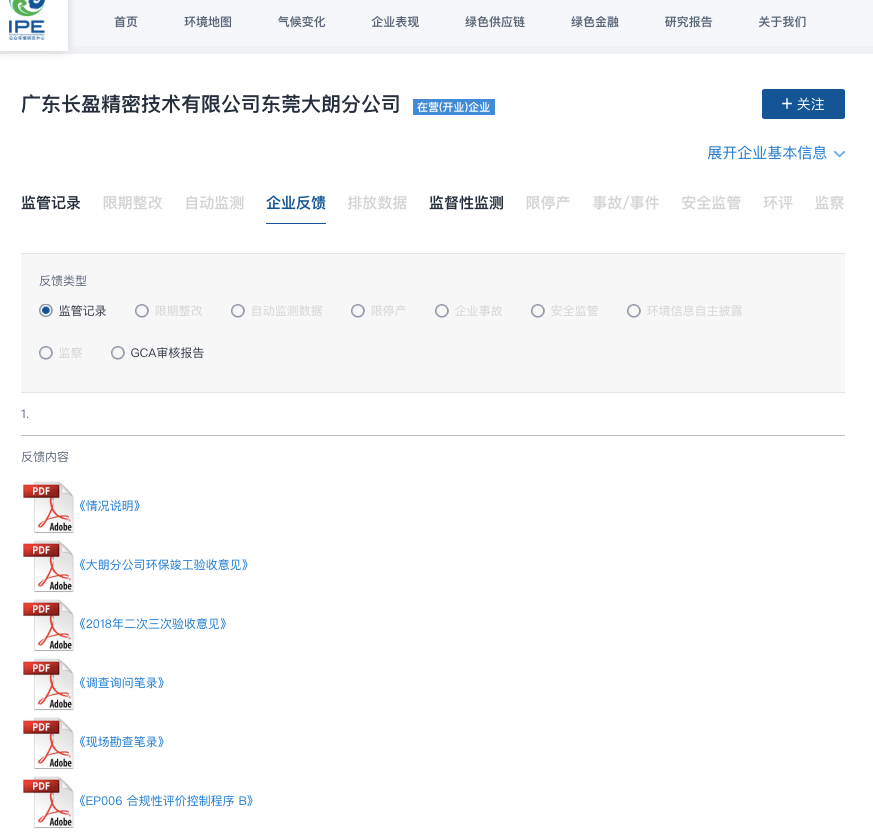The height and width of the screenshot is (834, 873).
Task: Switch to the 排放数据 tab
Action: 377,203
